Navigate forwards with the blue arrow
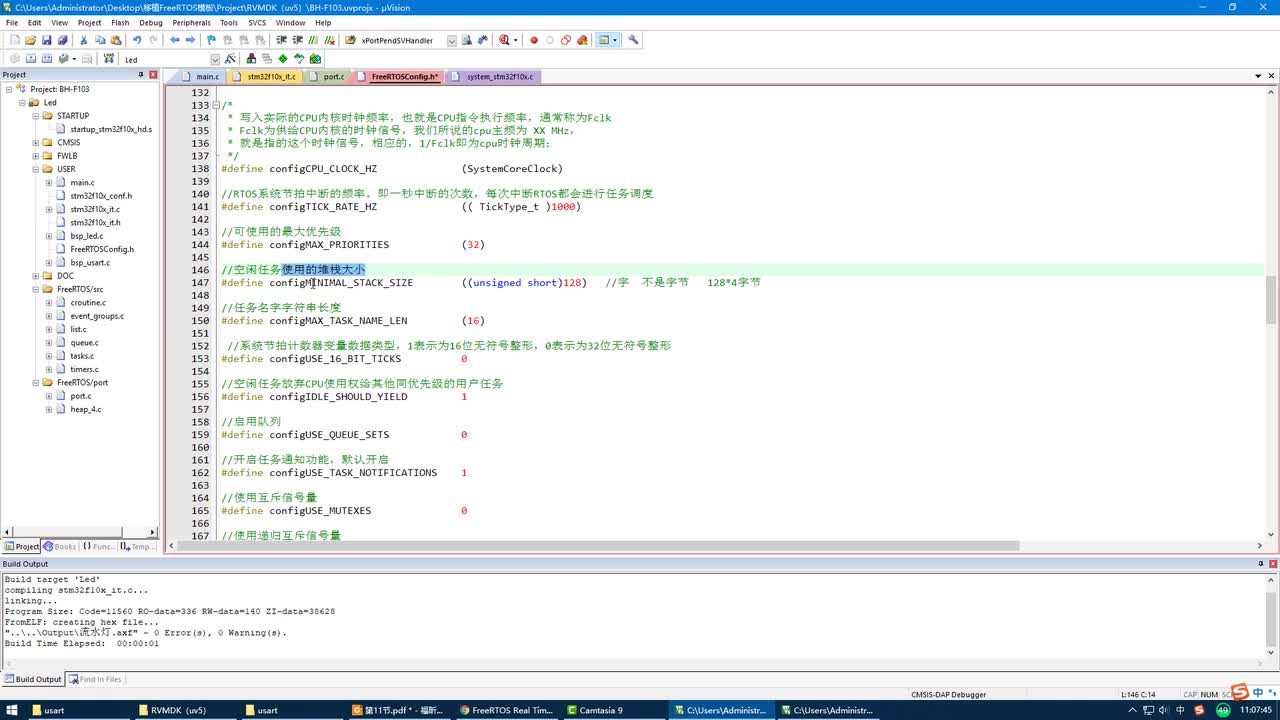Screen dimensions: 1280x720 tap(190, 40)
